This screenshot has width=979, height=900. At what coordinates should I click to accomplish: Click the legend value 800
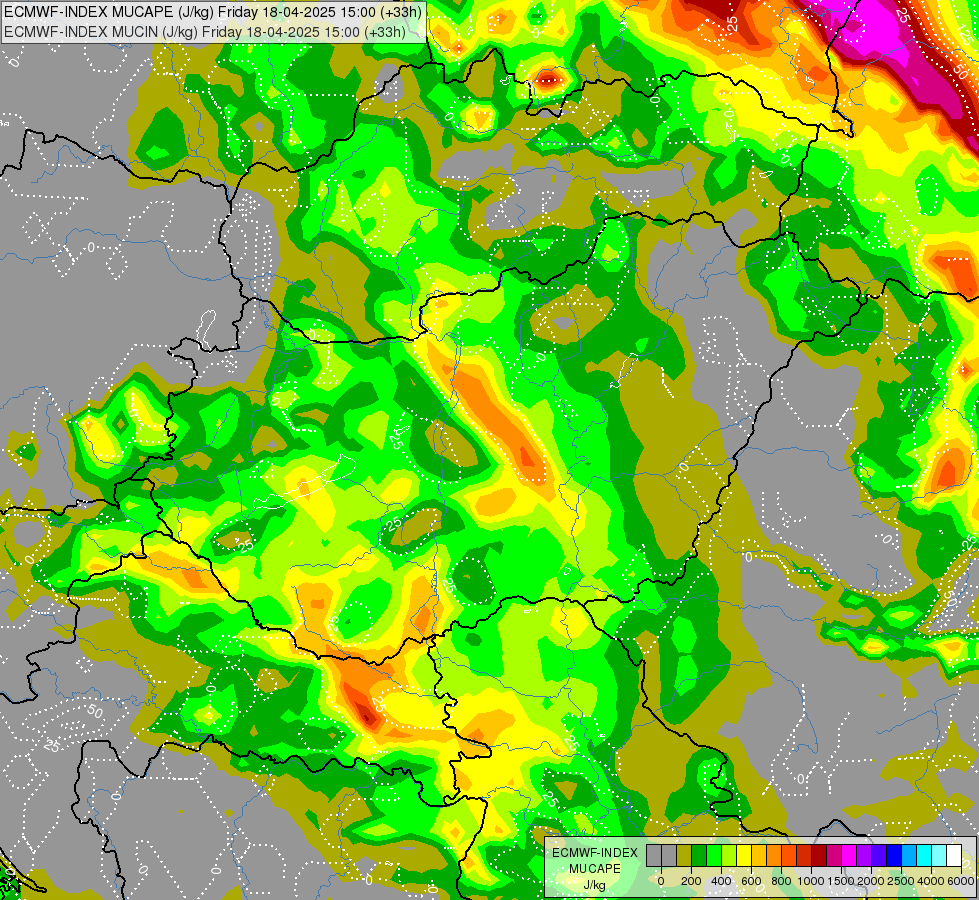click(781, 881)
